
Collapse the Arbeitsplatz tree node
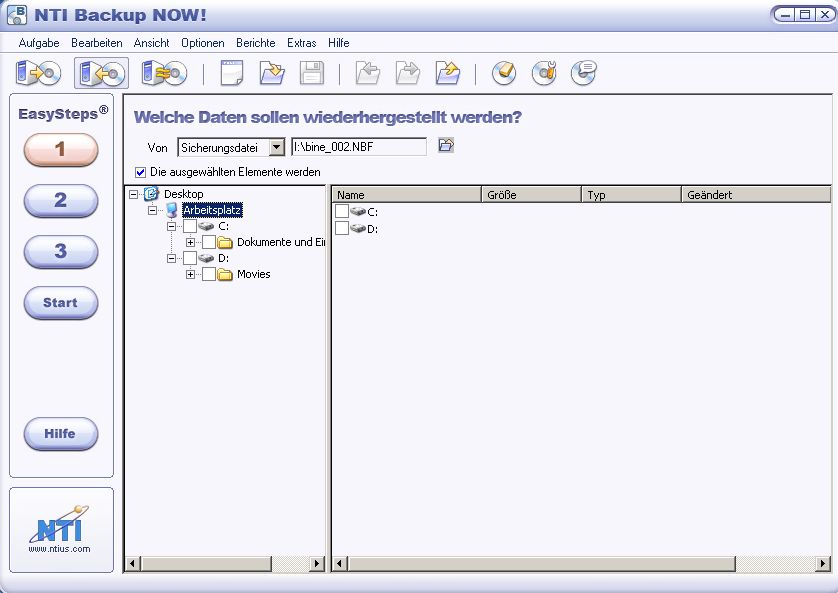tap(152, 210)
